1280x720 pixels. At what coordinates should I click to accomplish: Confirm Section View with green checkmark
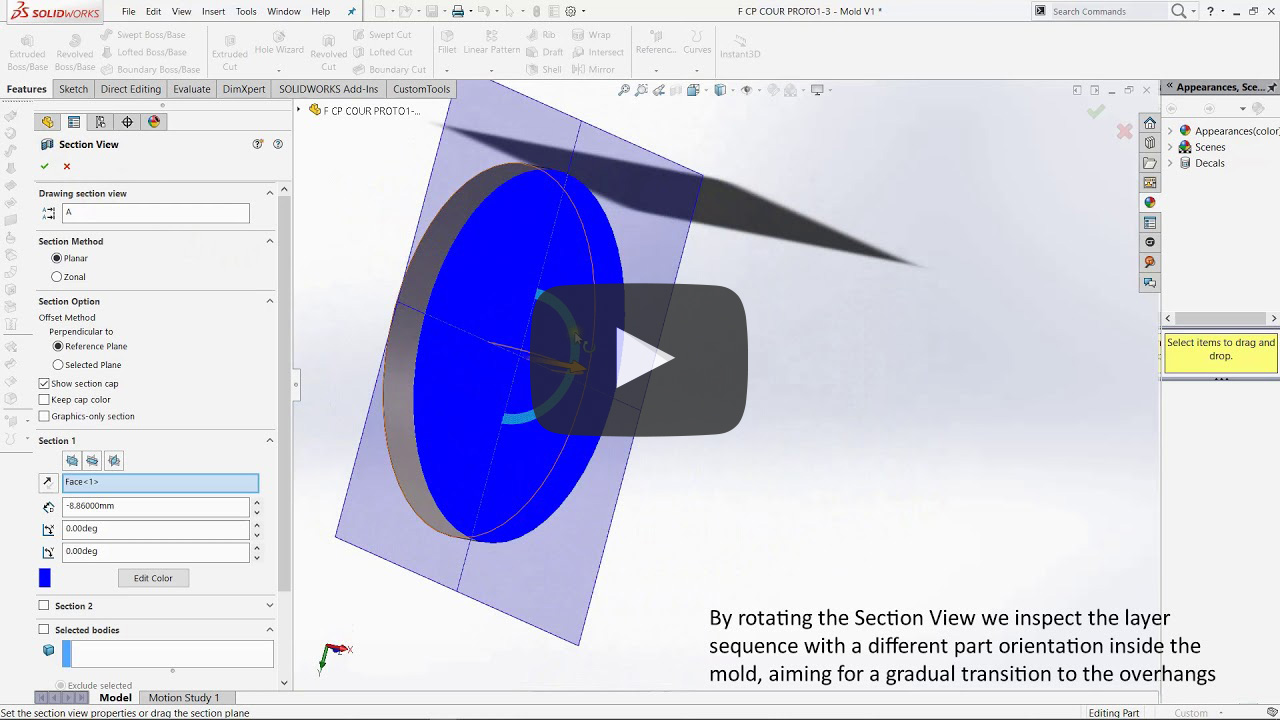44,166
